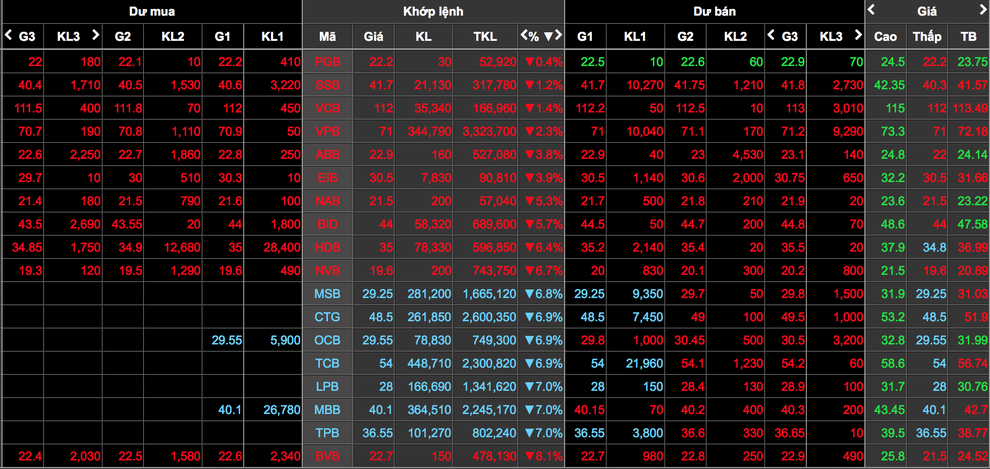Viewport: 990px width, 469px height.
Task: Open stock symbol OCB
Action: [327, 340]
